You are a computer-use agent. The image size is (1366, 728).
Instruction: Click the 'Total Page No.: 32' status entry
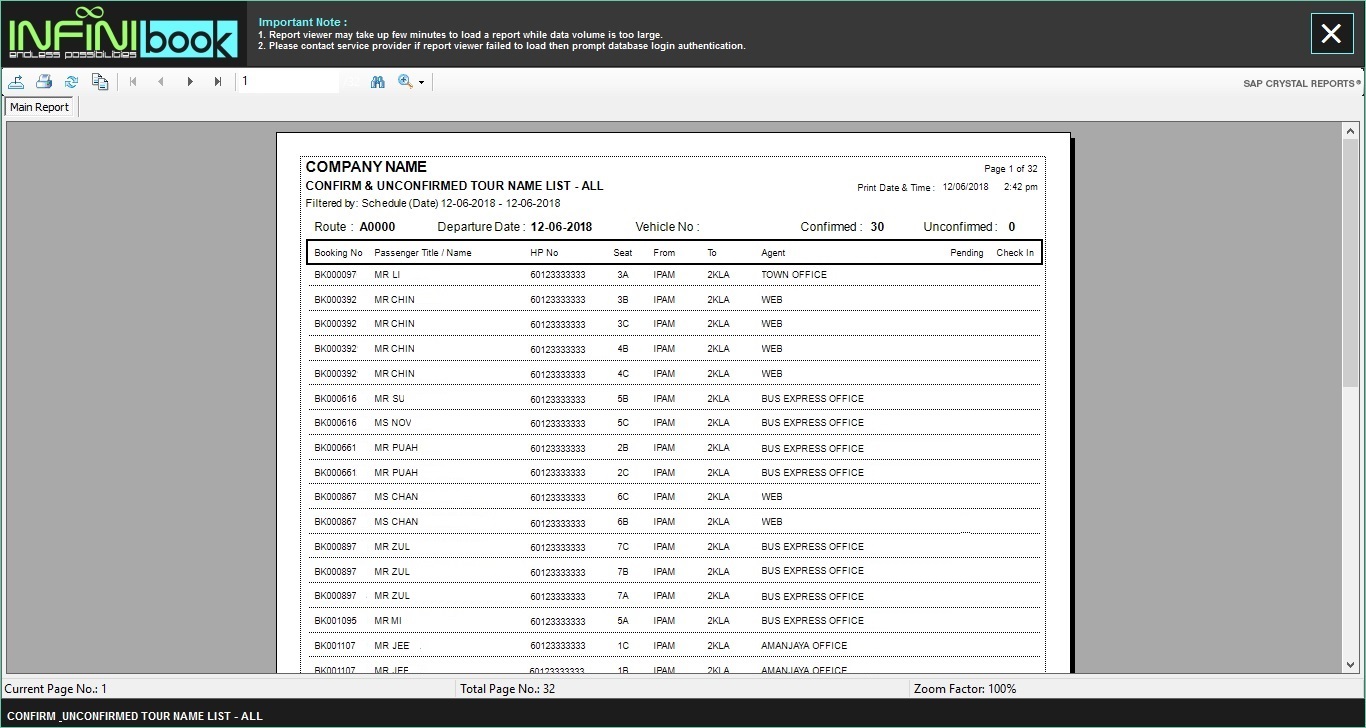click(x=507, y=689)
